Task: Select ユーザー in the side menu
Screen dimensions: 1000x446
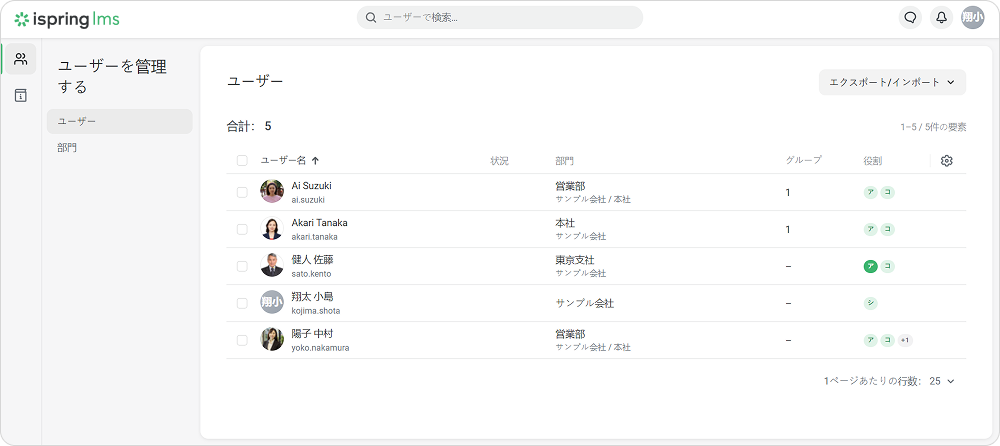Action: (119, 121)
